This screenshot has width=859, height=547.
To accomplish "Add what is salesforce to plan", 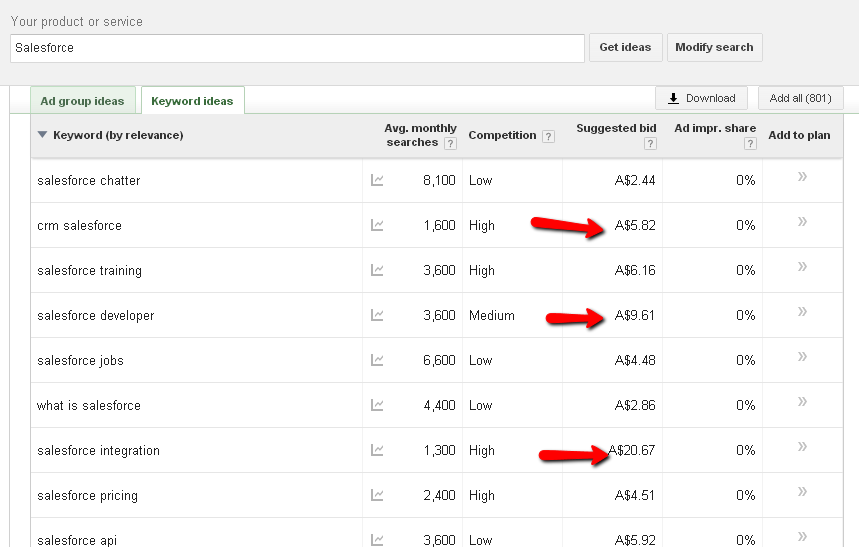I will tap(802, 402).
